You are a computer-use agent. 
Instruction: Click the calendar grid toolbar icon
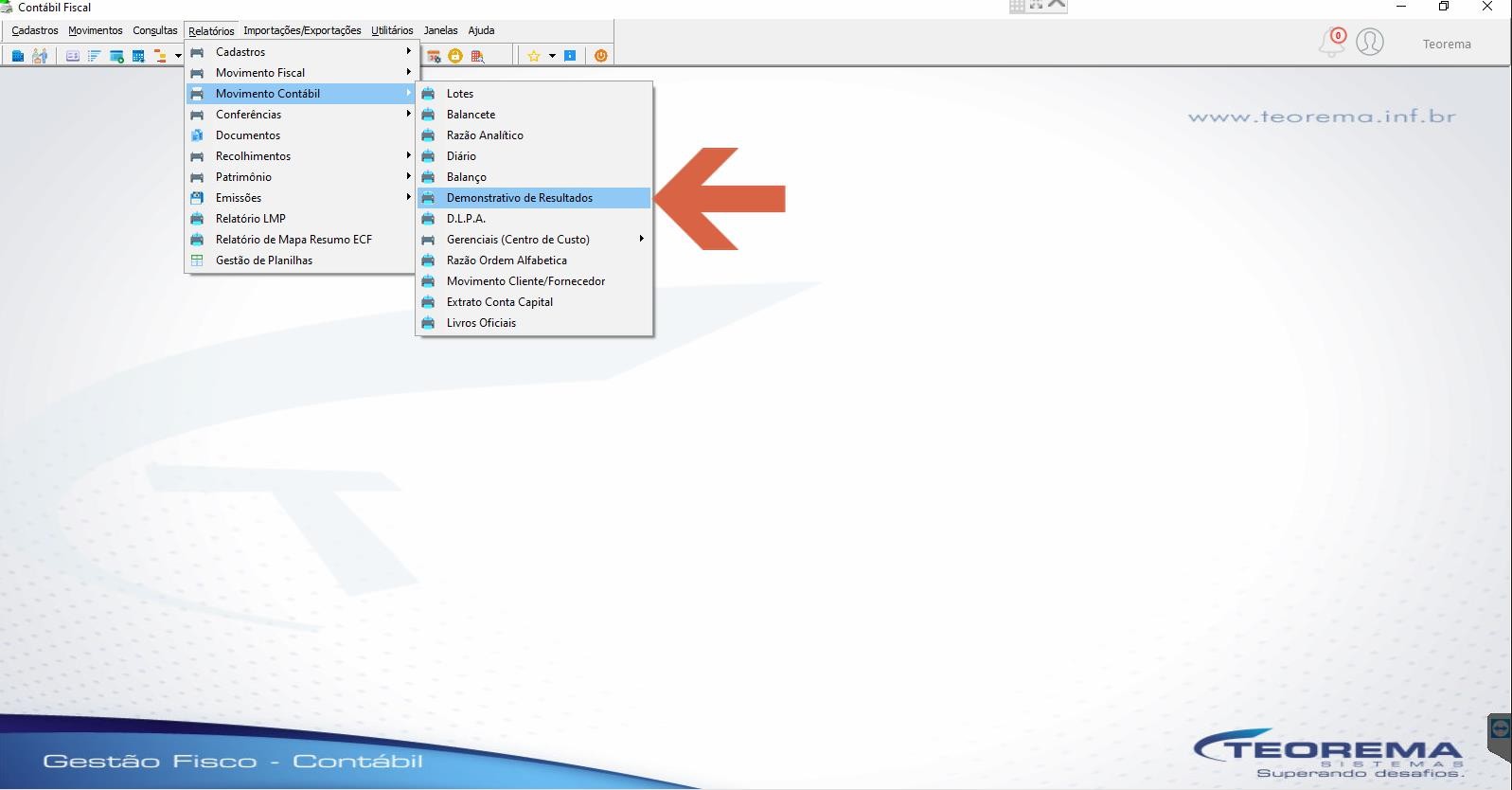click(138, 56)
